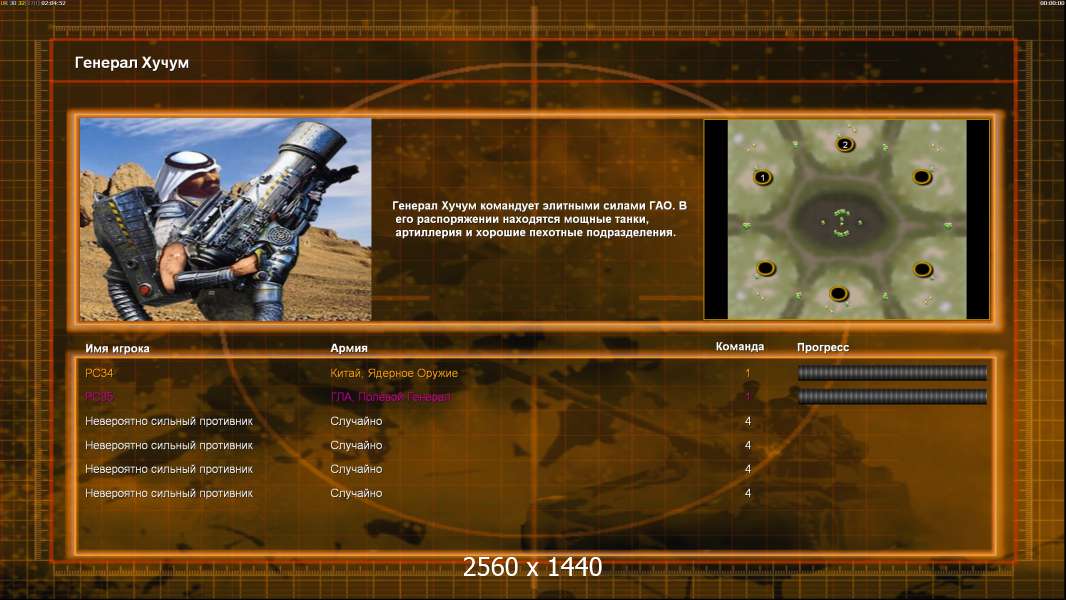Select the unnumbered top-right start position on minimap
The image size is (1066, 600).
point(922,177)
